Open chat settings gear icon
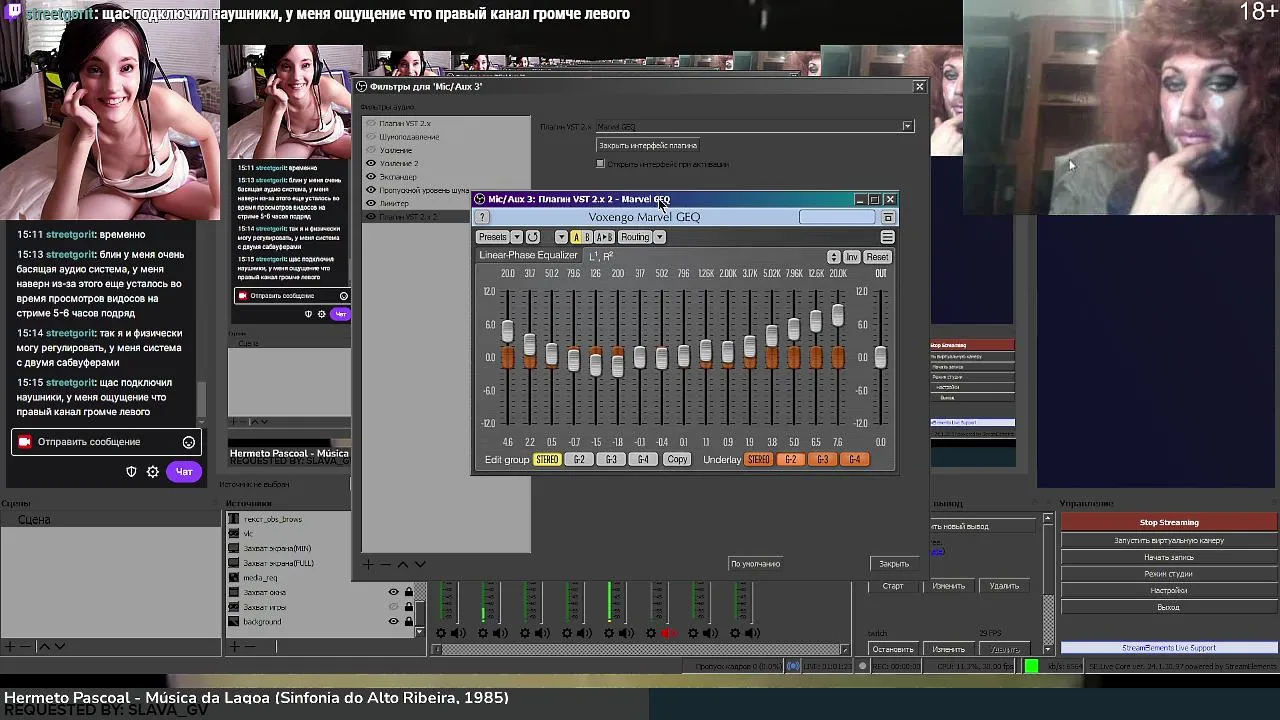 click(153, 472)
